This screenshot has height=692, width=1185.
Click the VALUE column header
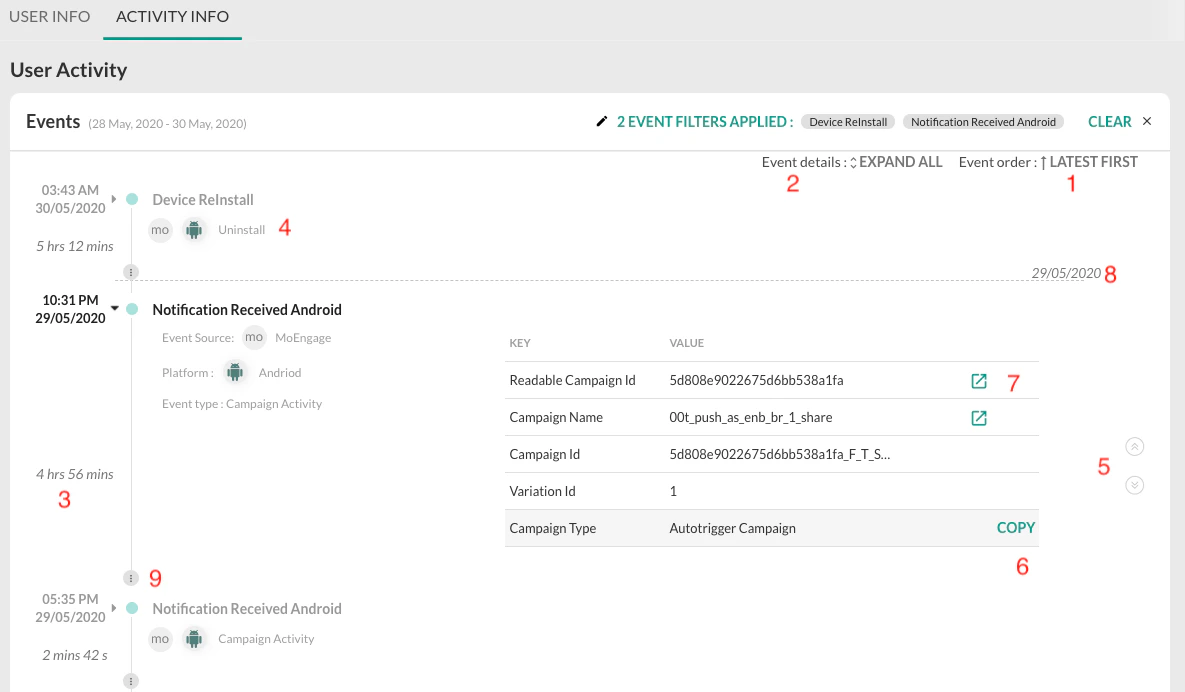(686, 343)
